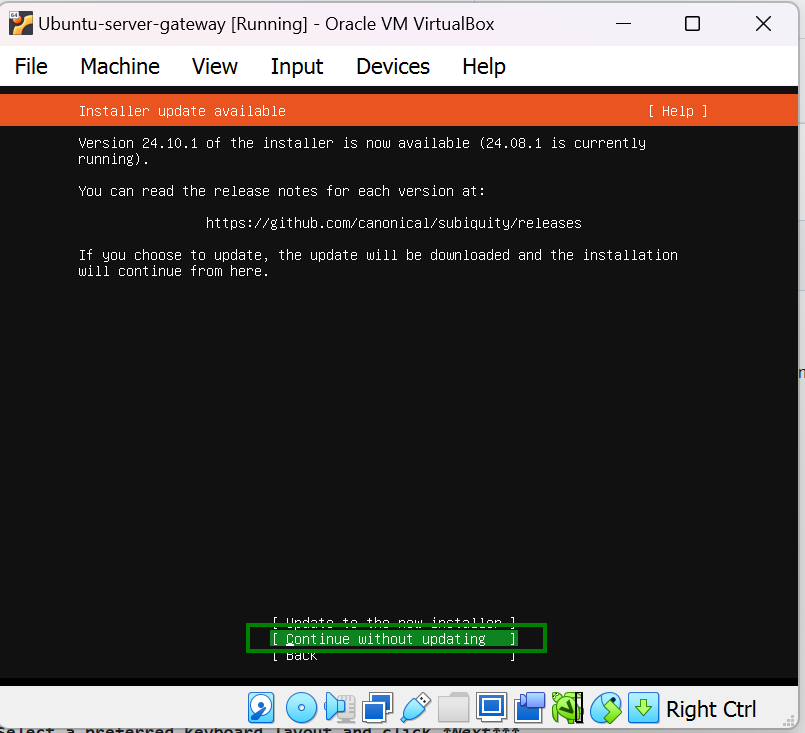Select Continue without updating
The image size is (805, 733).
click(x=394, y=639)
